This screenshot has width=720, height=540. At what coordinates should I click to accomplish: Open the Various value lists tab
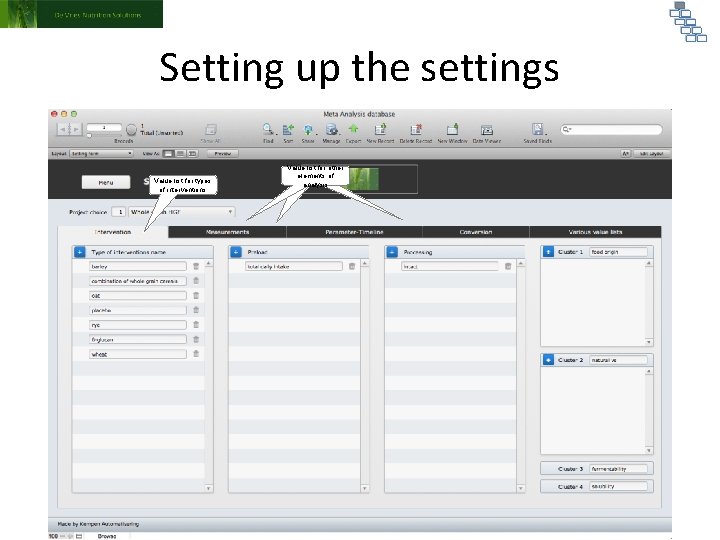pyautogui.click(x=595, y=232)
